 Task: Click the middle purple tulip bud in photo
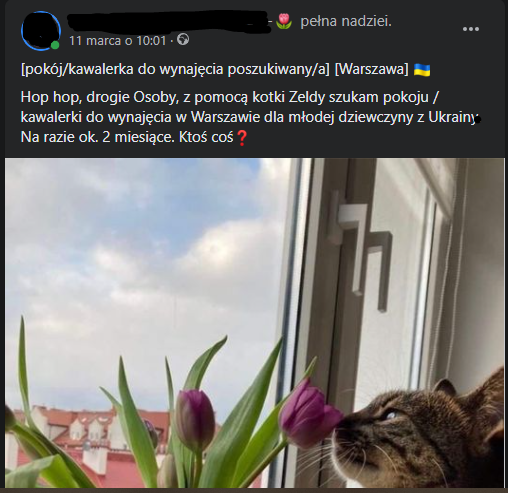(x=195, y=418)
